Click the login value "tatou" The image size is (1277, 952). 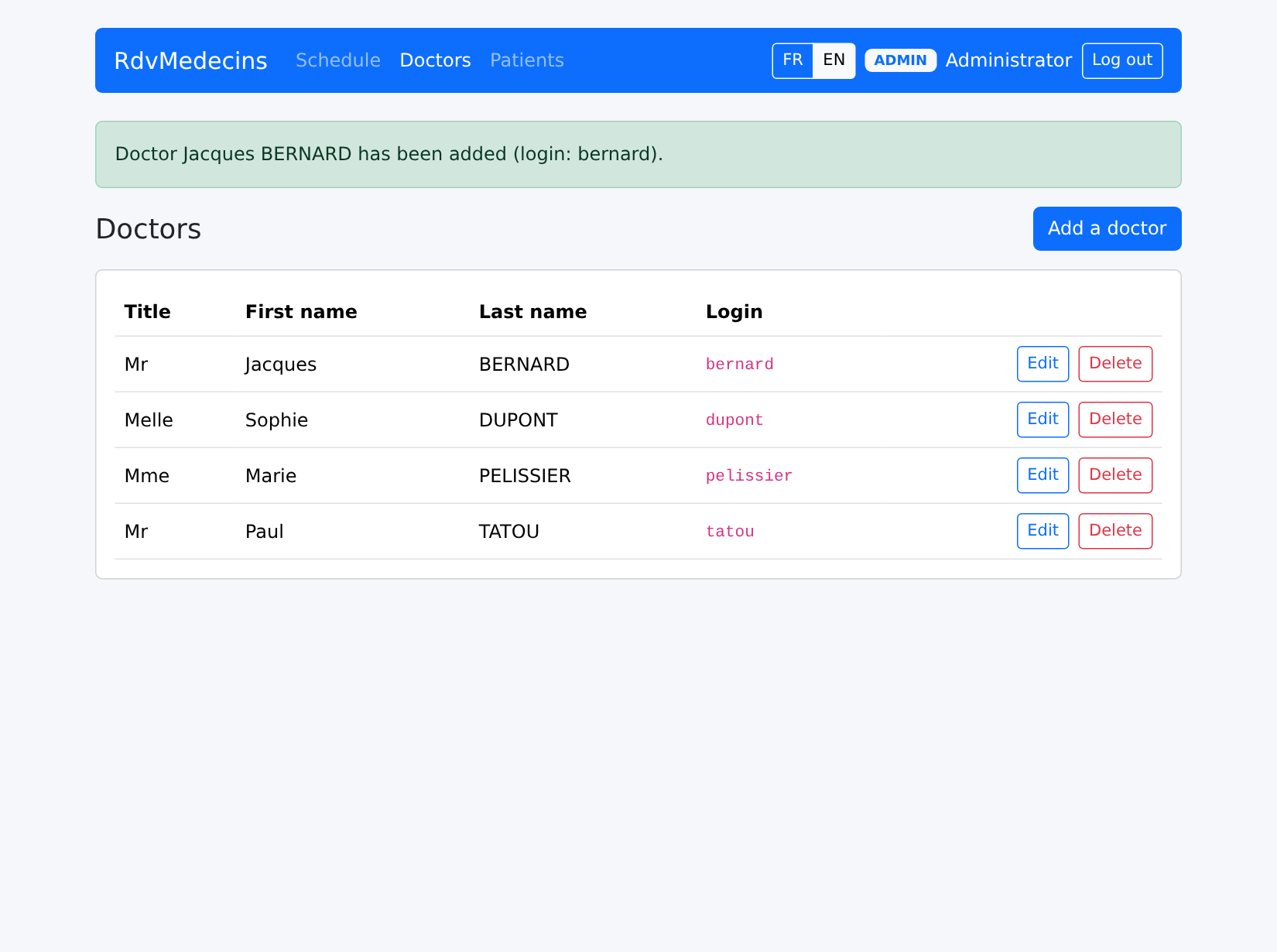pos(730,532)
